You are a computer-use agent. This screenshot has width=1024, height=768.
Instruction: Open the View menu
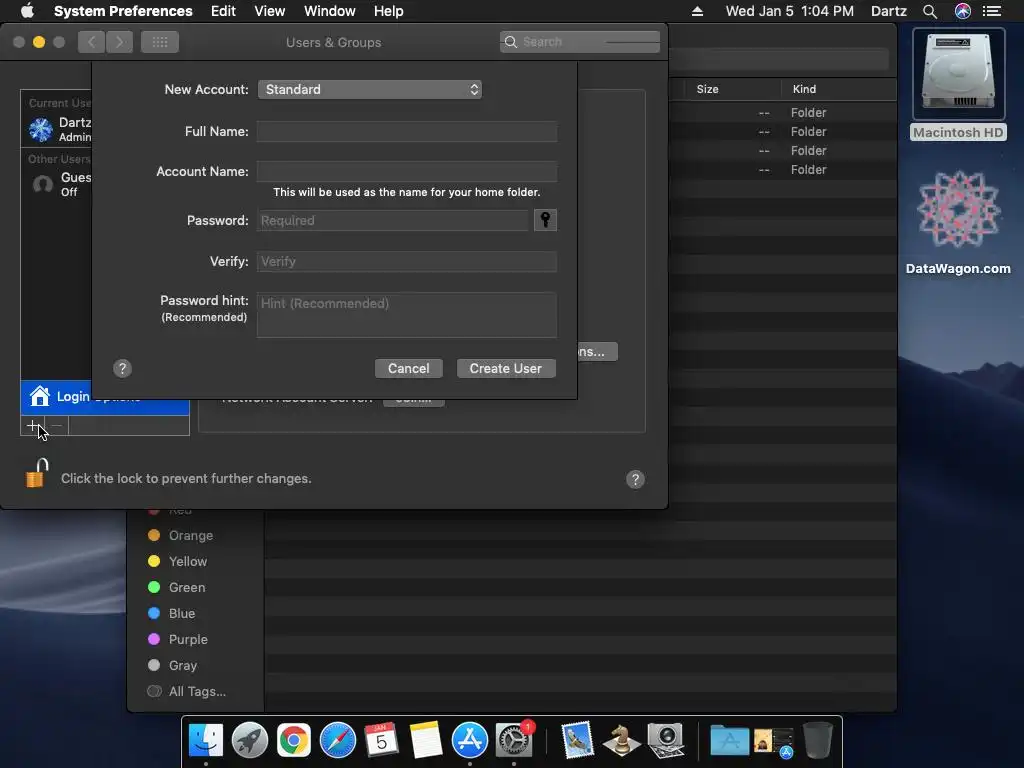tap(270, 11)
